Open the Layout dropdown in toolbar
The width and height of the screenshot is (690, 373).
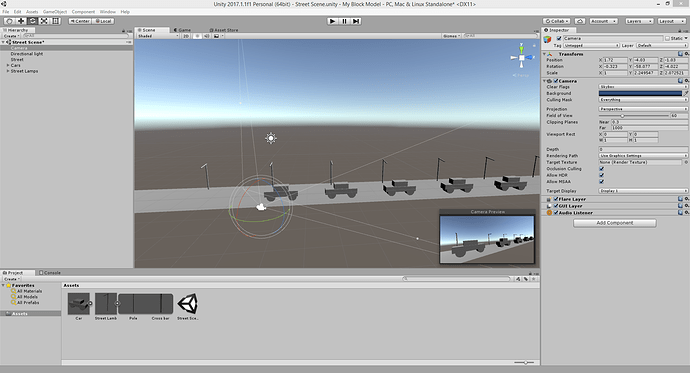click(x=672, y=21)
